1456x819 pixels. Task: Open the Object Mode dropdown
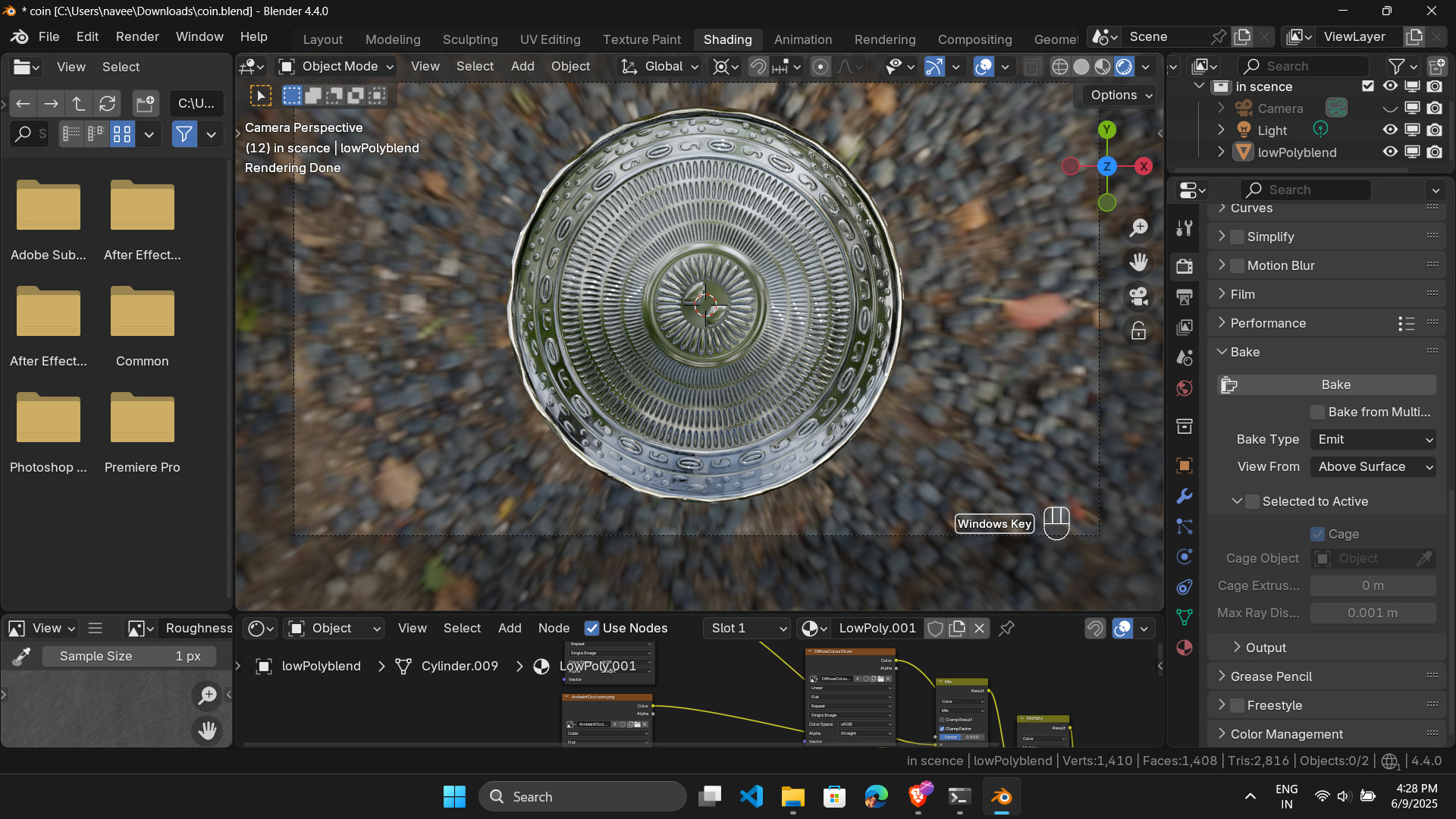point(337,67)
